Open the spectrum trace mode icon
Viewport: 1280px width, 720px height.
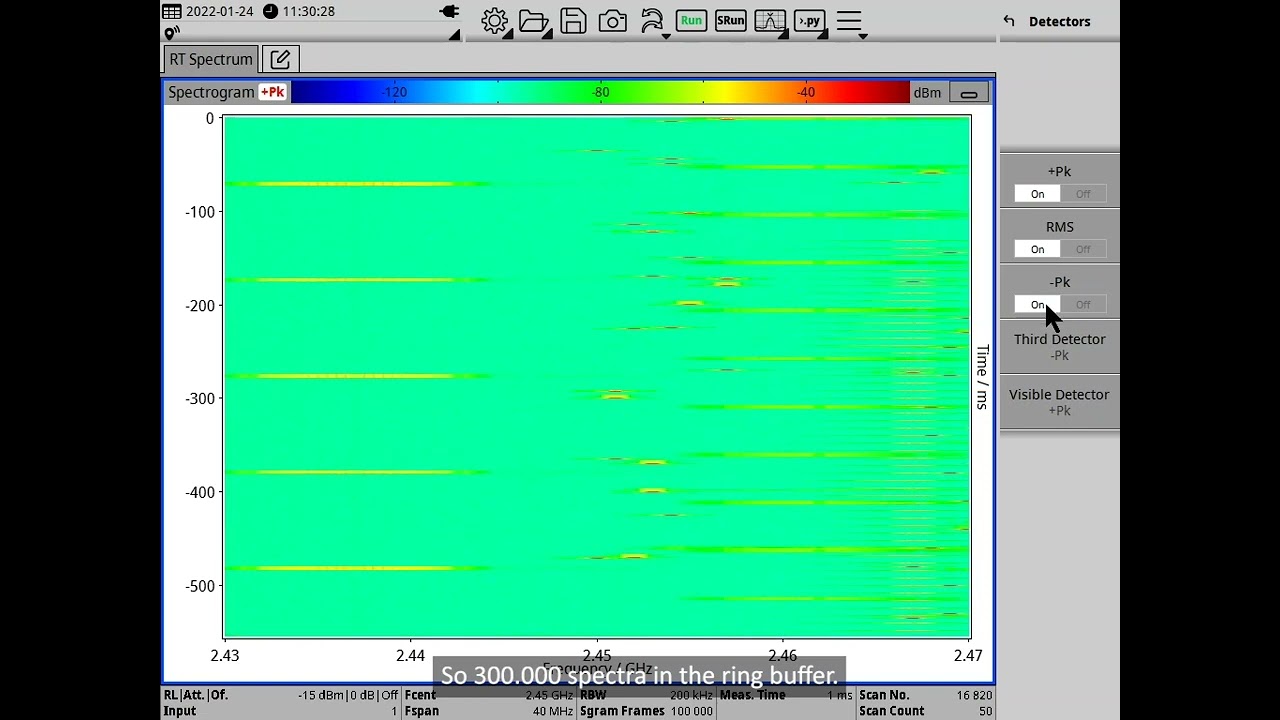click(770, 21)
